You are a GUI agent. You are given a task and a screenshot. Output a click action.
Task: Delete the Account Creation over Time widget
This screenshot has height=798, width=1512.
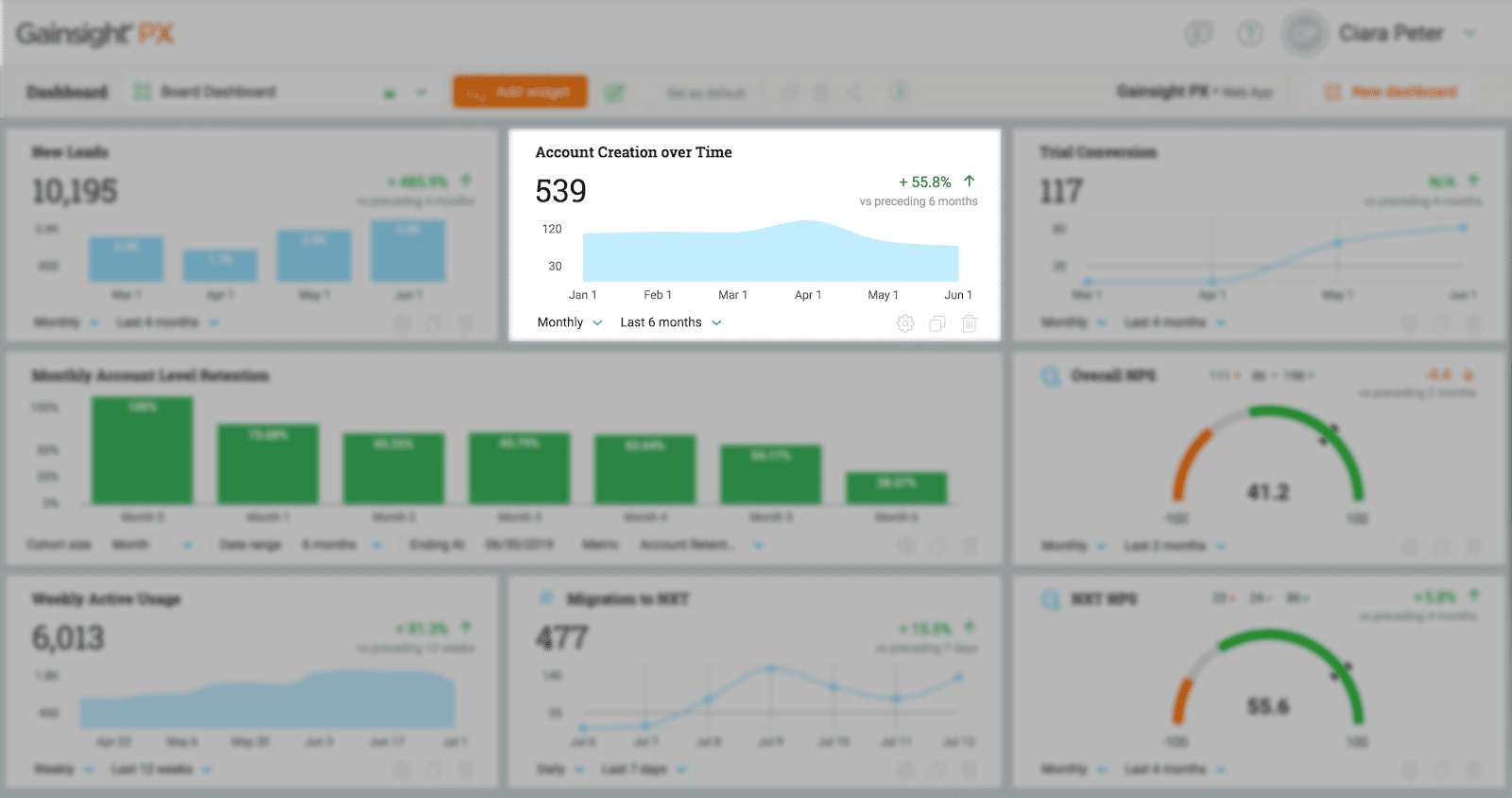point(969,323)
